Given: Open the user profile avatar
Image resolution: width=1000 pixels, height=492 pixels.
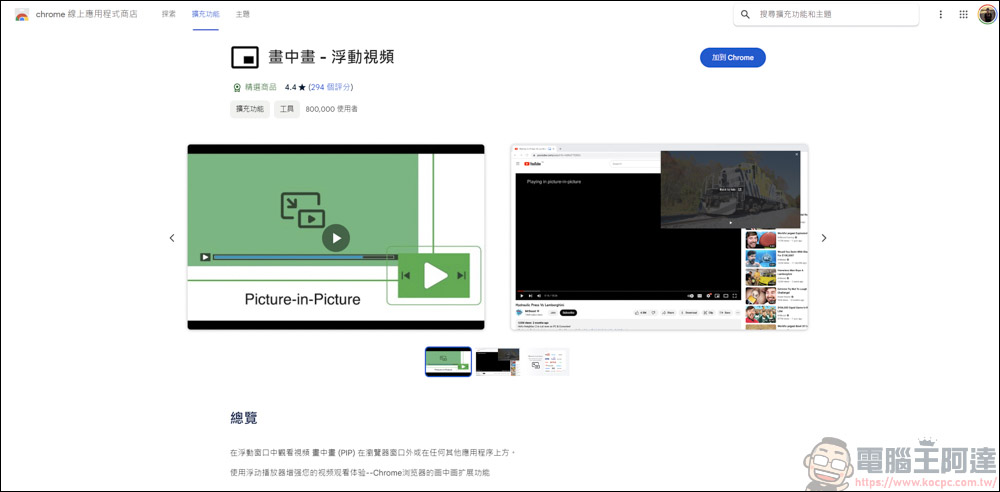Looking at the screenshot, I should [x=986, y=15].
